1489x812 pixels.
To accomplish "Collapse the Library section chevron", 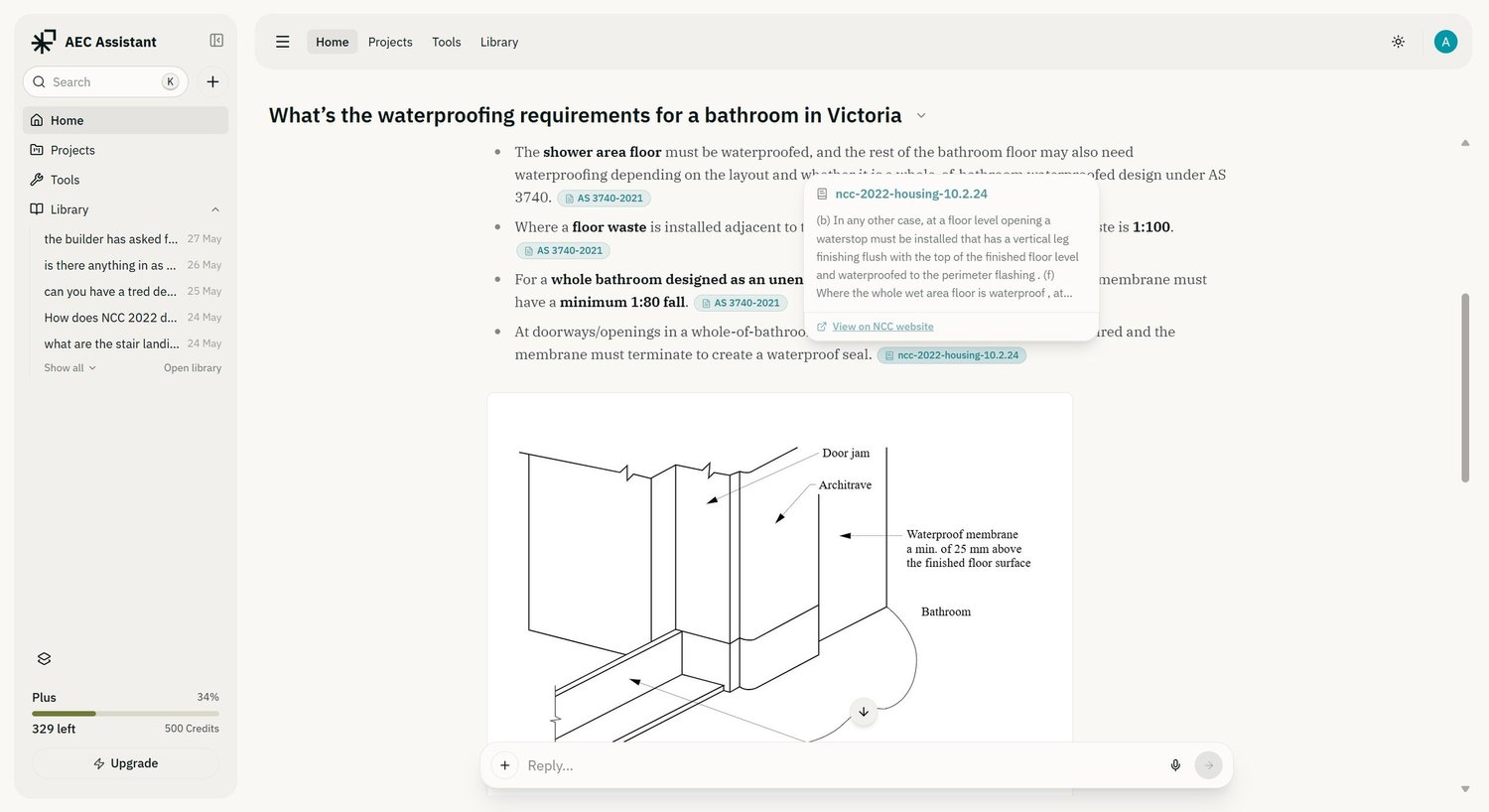I will (x=215, y=209).
